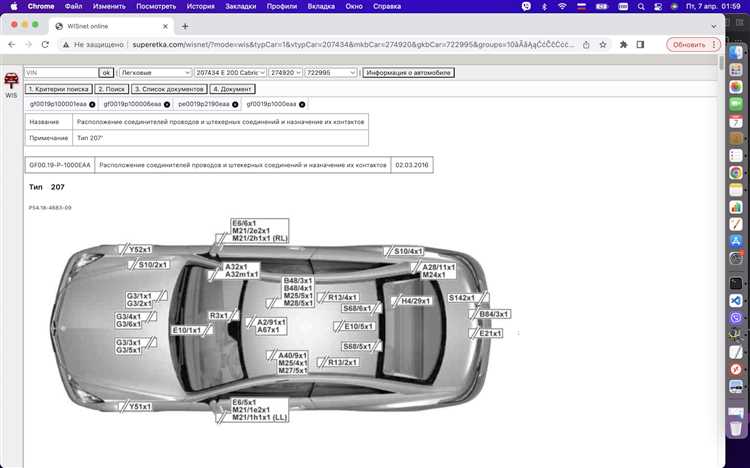Open the Профили menu
Screen dimensions: 750x468
pyautogui.click(x=282, y=6)
